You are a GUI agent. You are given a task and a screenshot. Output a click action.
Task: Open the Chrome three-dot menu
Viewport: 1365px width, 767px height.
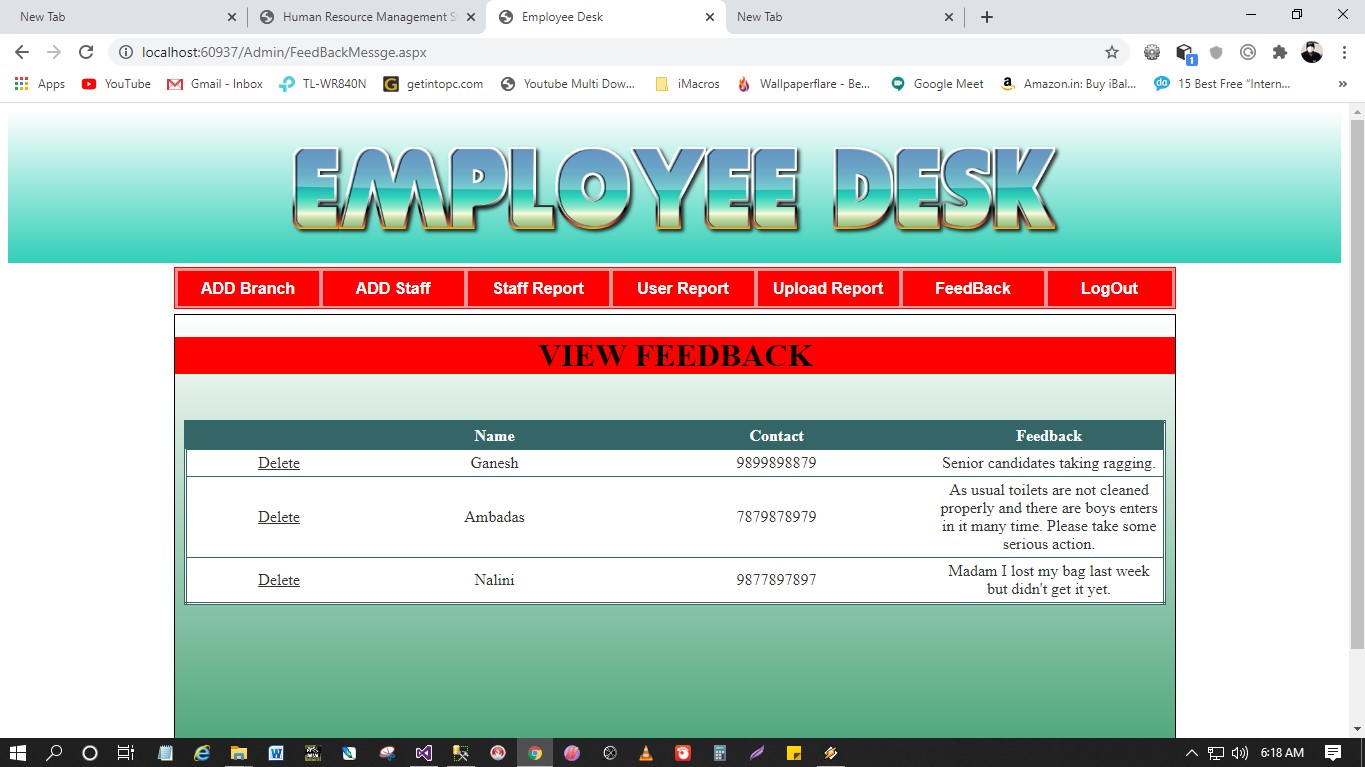pos(1345,52)
